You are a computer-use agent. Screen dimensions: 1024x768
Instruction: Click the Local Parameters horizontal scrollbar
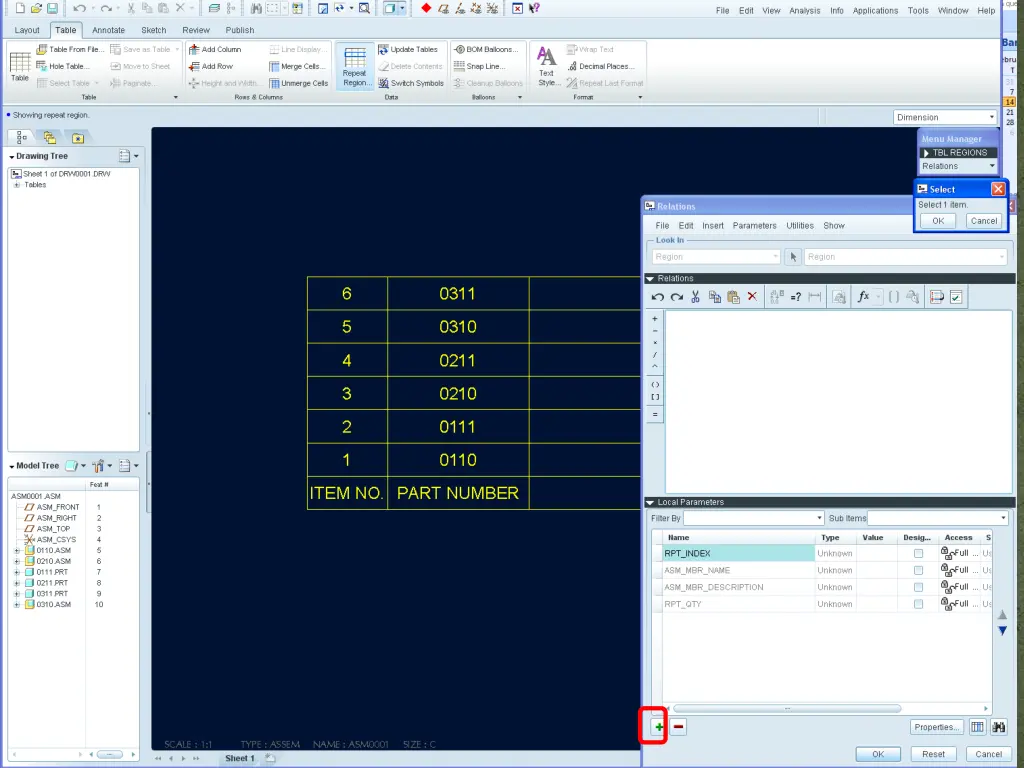click(787, 709)
